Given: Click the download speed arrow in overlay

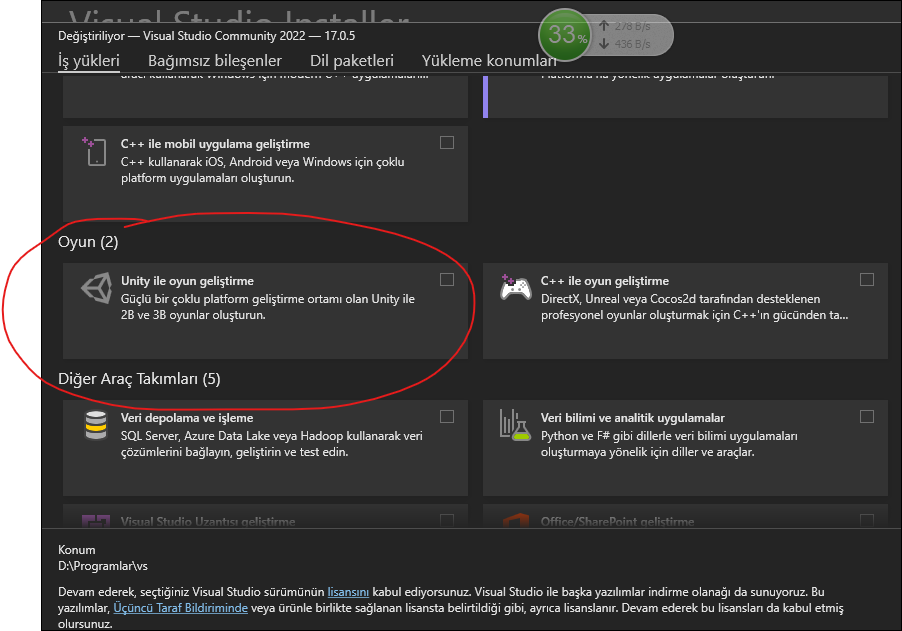Looking at the screenshot, I should pyautogui.click(x=604, y=44).
